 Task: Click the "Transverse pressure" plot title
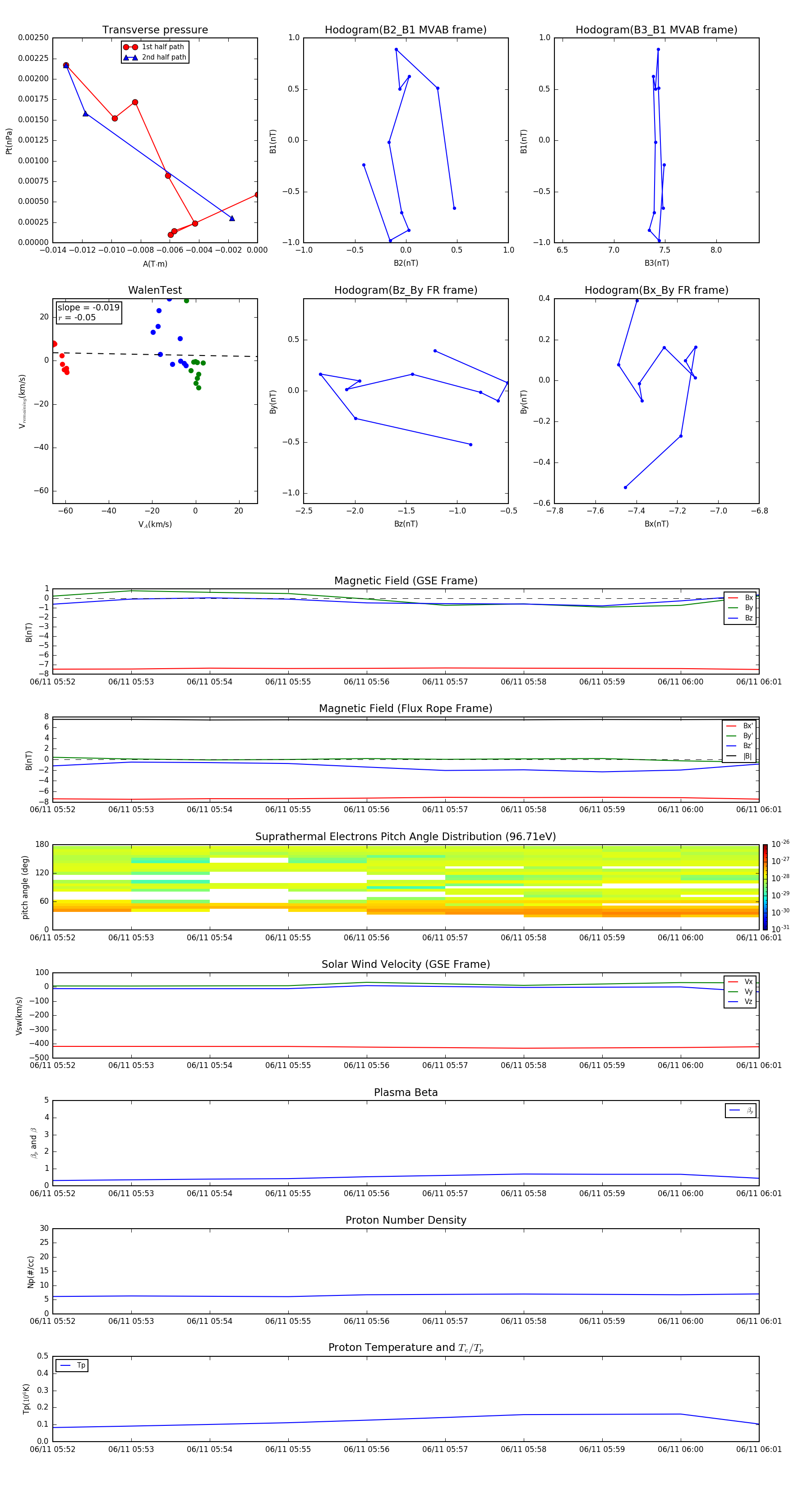155,29
